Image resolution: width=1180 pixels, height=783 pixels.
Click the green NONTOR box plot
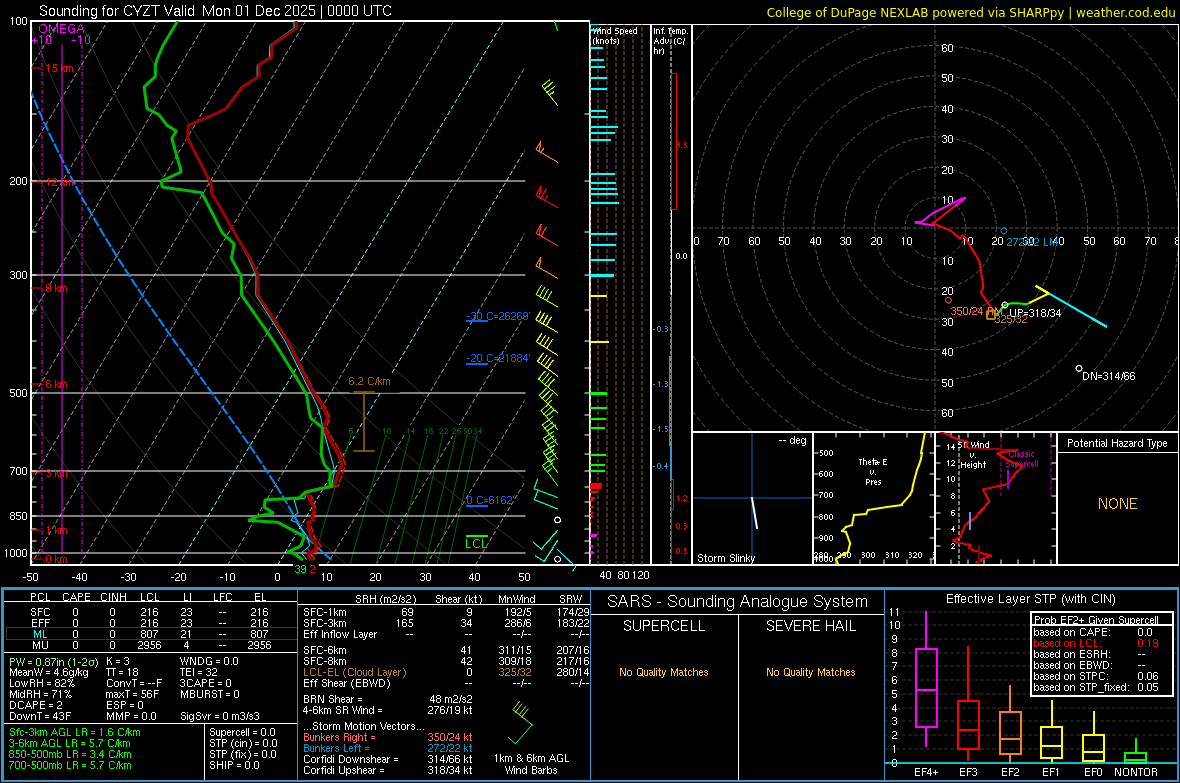pos(1136,753)
